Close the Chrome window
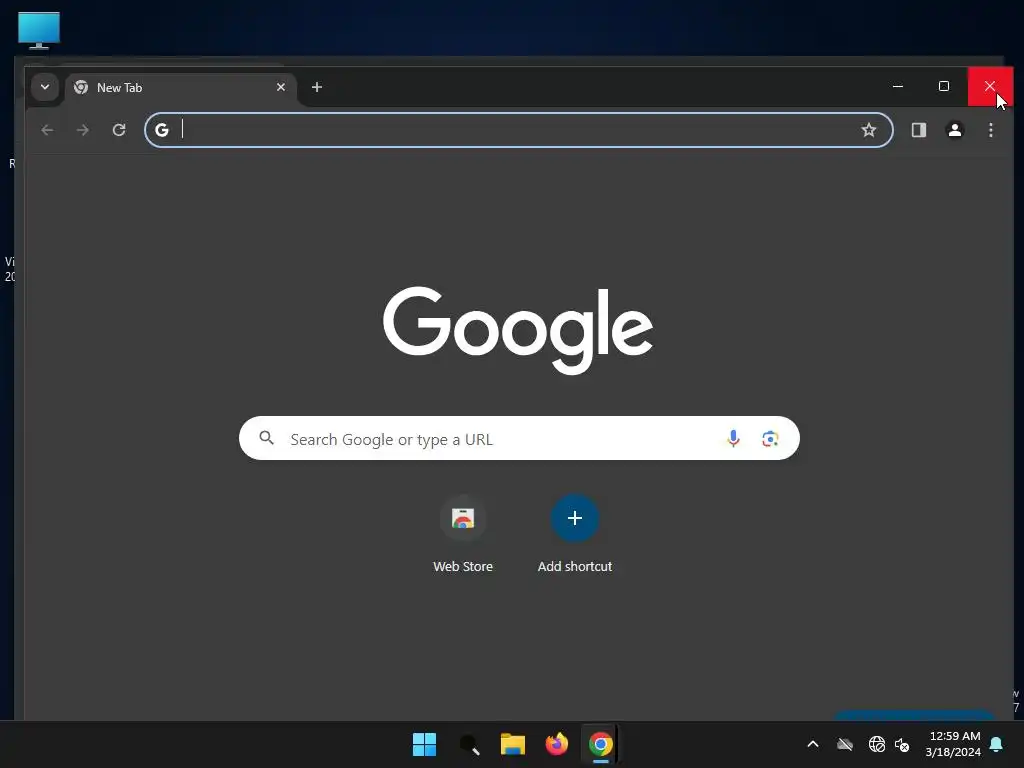Image resolution: width=1024 pixels, height=768 pixels. [x=990, y=86]
